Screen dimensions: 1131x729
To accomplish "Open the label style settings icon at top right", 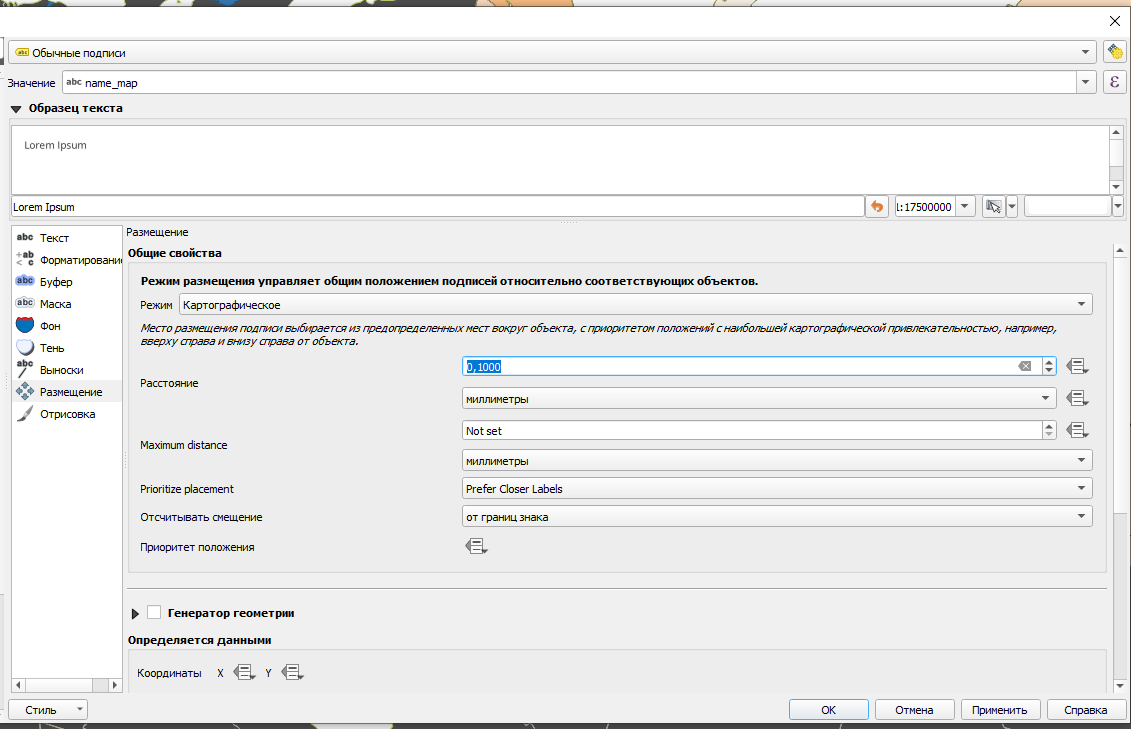I will tap(1115, 52).
